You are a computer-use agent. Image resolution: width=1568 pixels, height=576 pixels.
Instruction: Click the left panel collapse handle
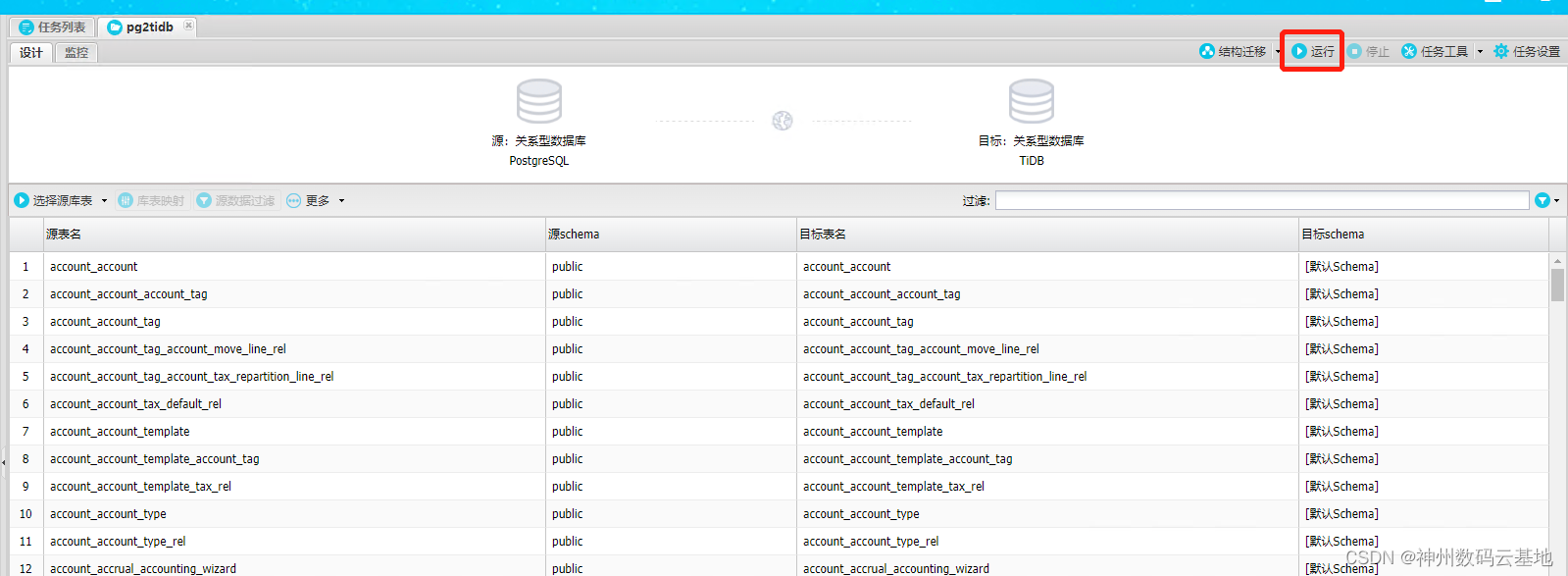(3, 461)
